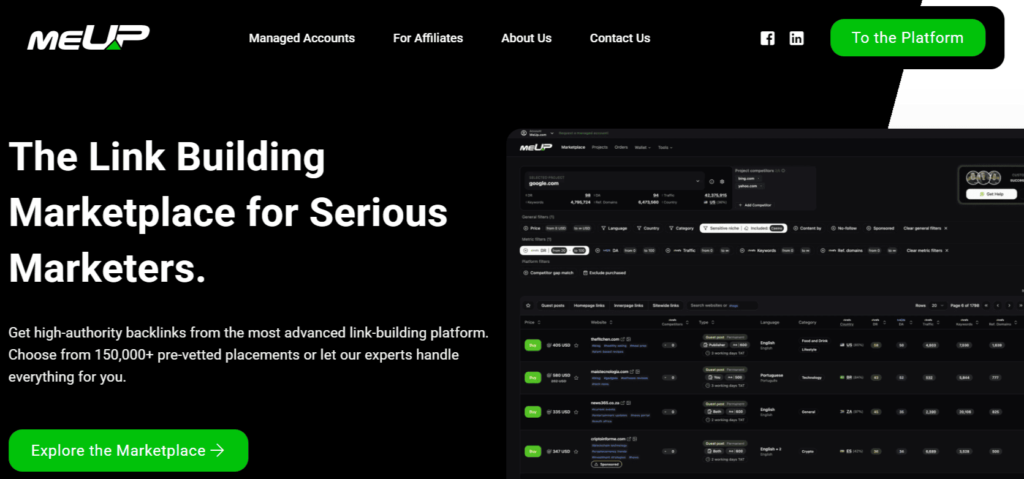Open the MeUp Facebook page icon
1024x479 pixels.
[x=767, y=38]
